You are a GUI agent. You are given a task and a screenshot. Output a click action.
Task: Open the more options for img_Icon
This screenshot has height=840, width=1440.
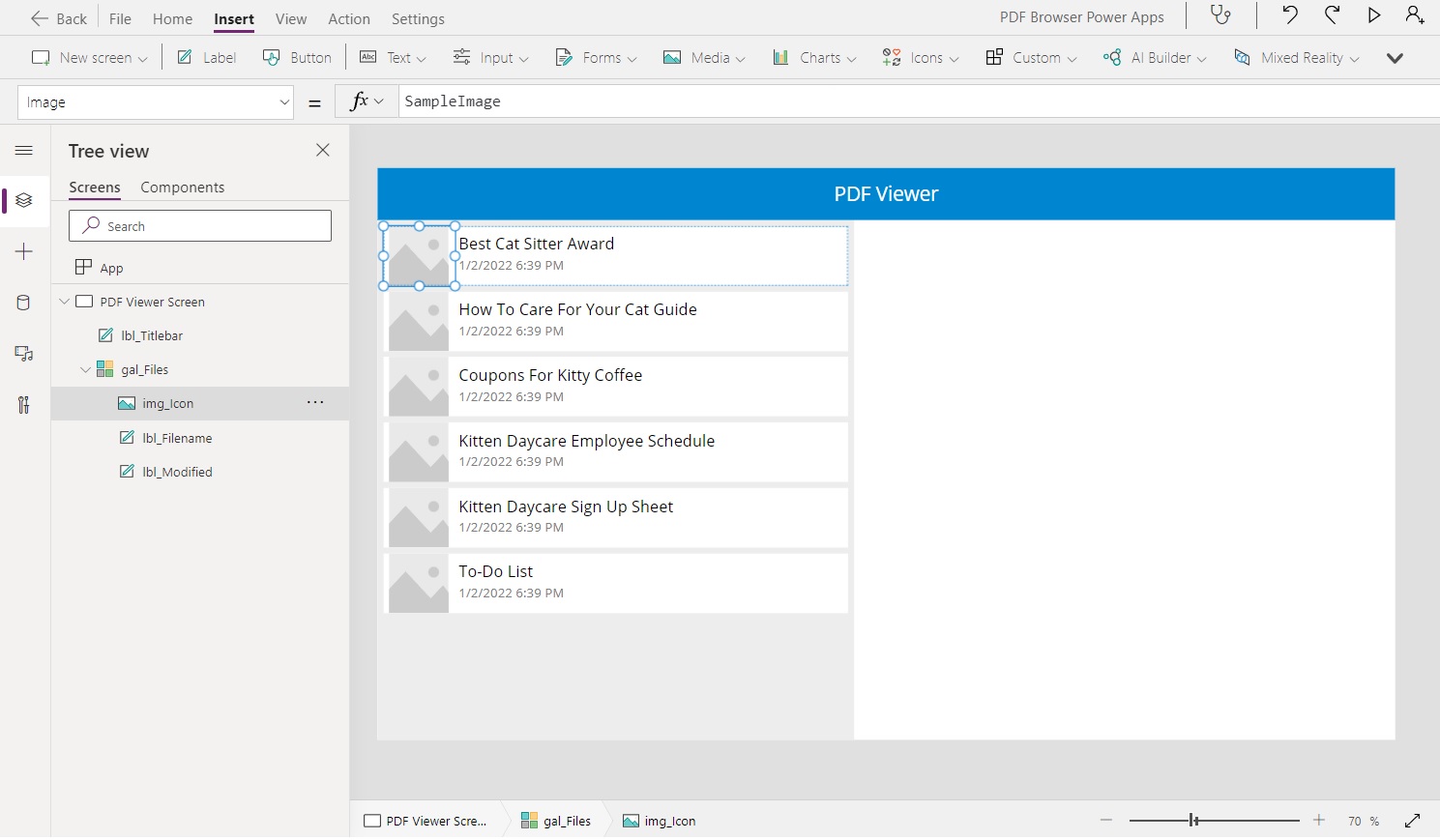[x=314, y=402]
